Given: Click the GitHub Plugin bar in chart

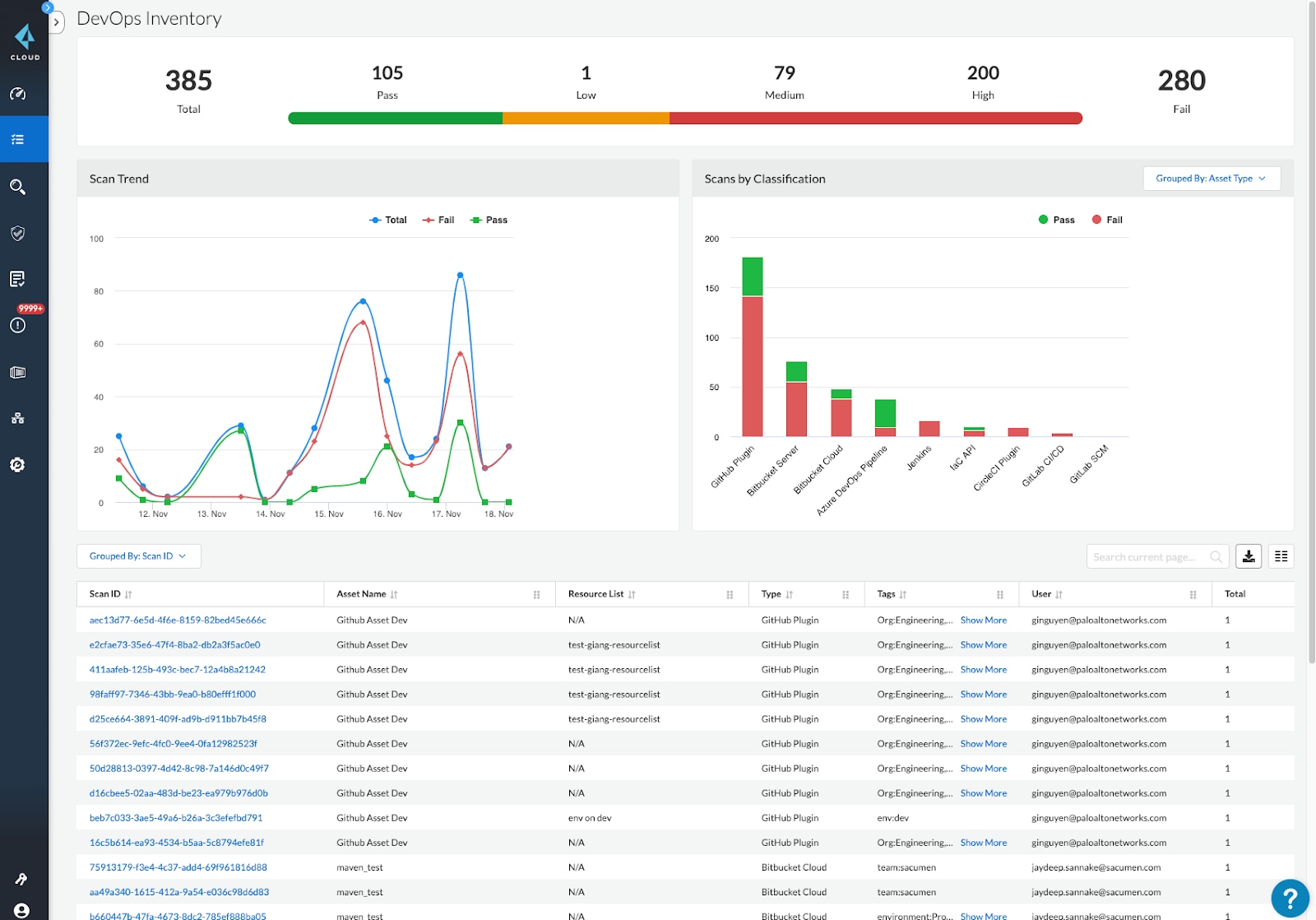Looking at the screenshot, I should point(753,346).
